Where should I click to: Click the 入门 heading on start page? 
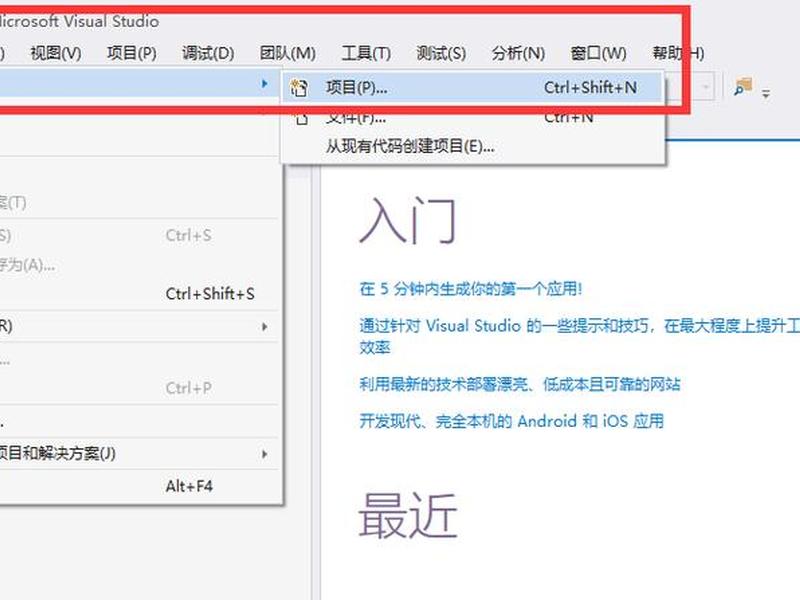click(407, 221)
